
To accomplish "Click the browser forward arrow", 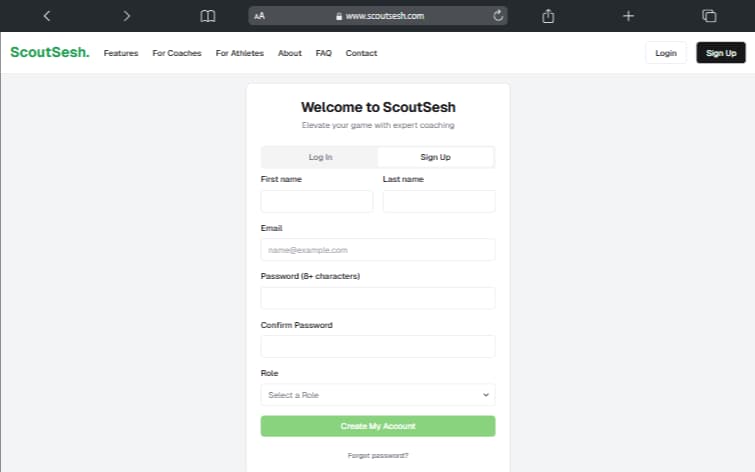I will (x=126, y=16).
